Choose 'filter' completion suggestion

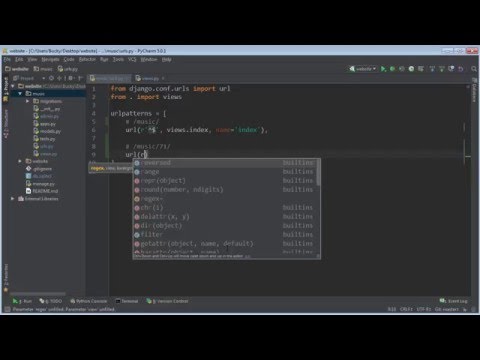click(x=224, y=235)
